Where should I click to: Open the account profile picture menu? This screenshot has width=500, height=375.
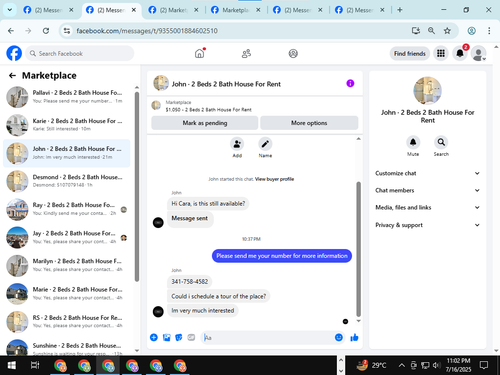tap(478, 53)
